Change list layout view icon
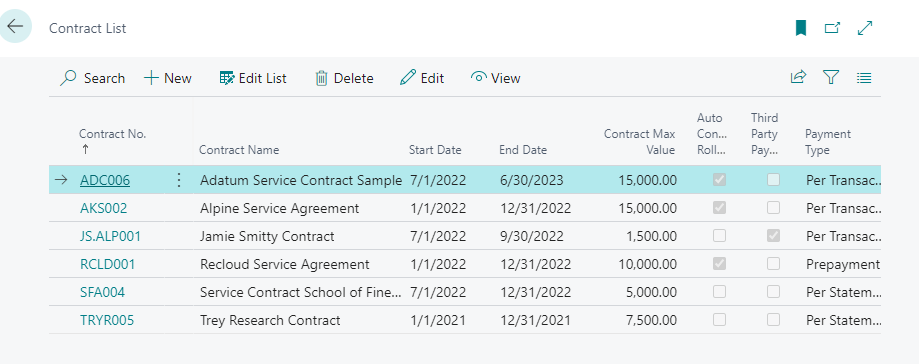Screen dimensions: 919x364 [x=864, y=77]
